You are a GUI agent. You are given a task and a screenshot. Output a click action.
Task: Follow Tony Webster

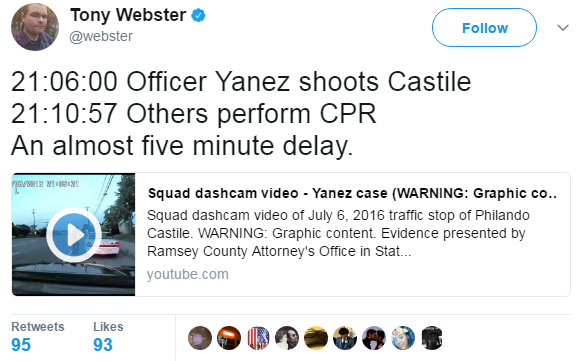484,28
